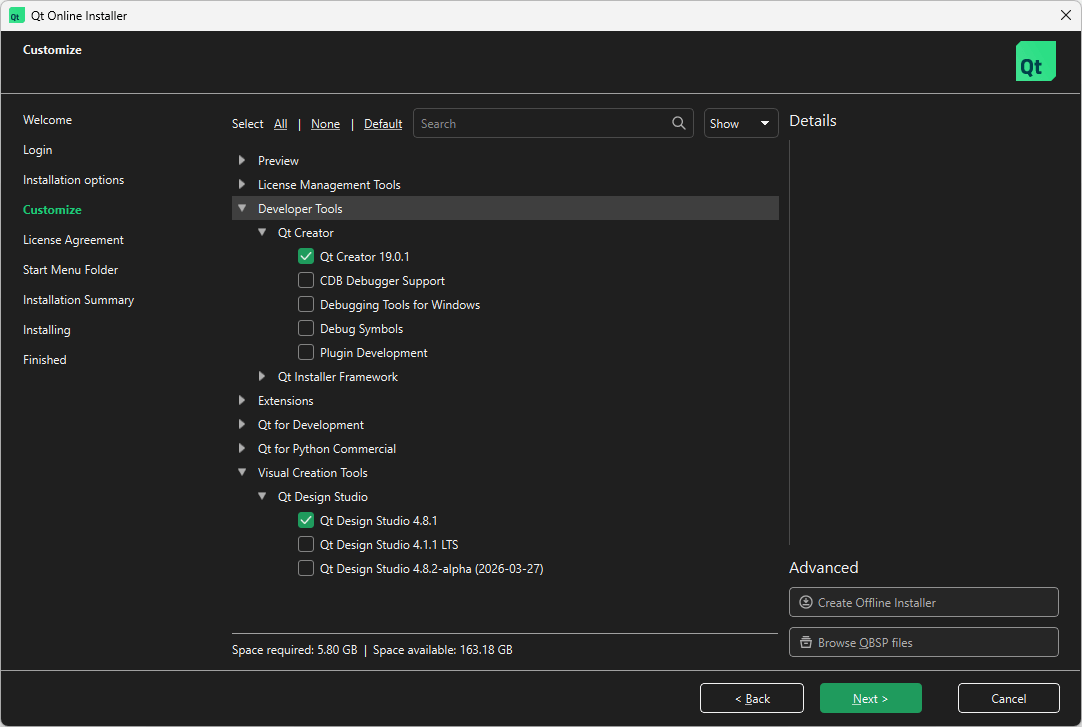Viewport: 1082px width, 727px height.
Task: Select Qt Design Studio 4.1.1 LTS
Action: click(306, 544)
